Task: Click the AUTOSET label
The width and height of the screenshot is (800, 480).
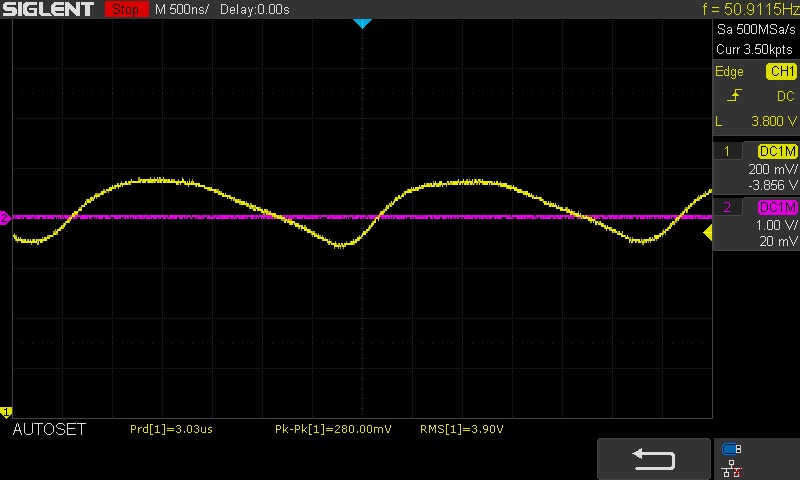Action: (49, 430)
